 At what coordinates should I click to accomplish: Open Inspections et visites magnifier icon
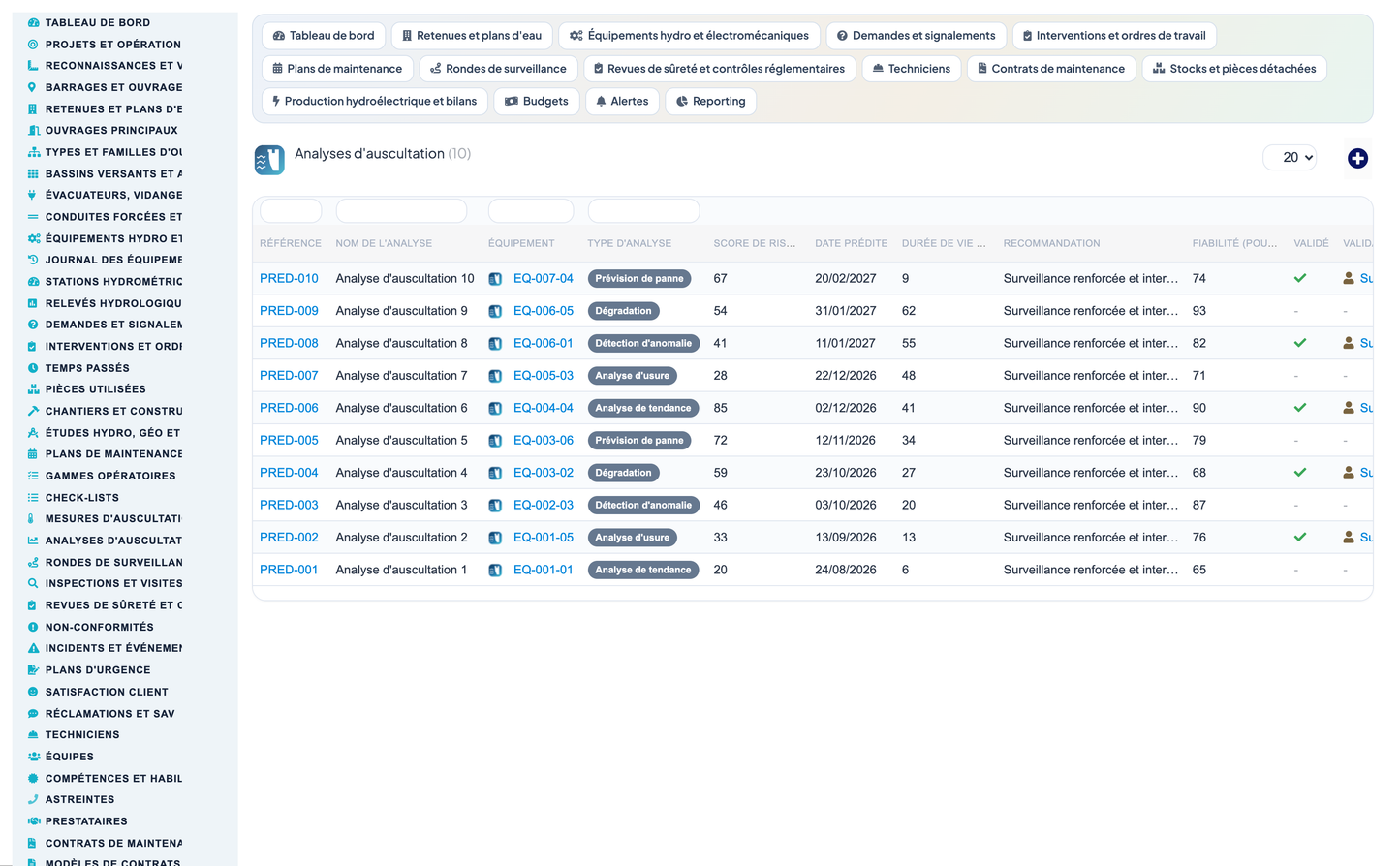[33, 583]
